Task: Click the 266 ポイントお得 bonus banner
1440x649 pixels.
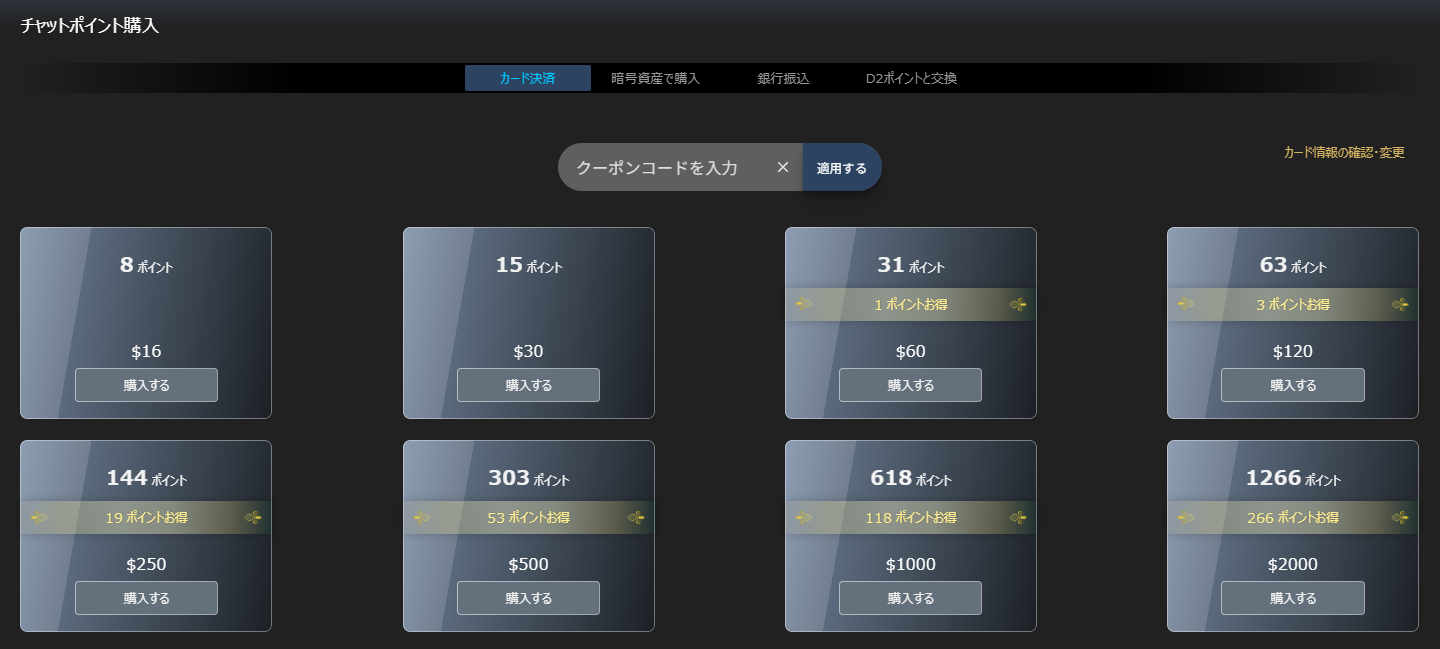Action: coord(1292,518)
